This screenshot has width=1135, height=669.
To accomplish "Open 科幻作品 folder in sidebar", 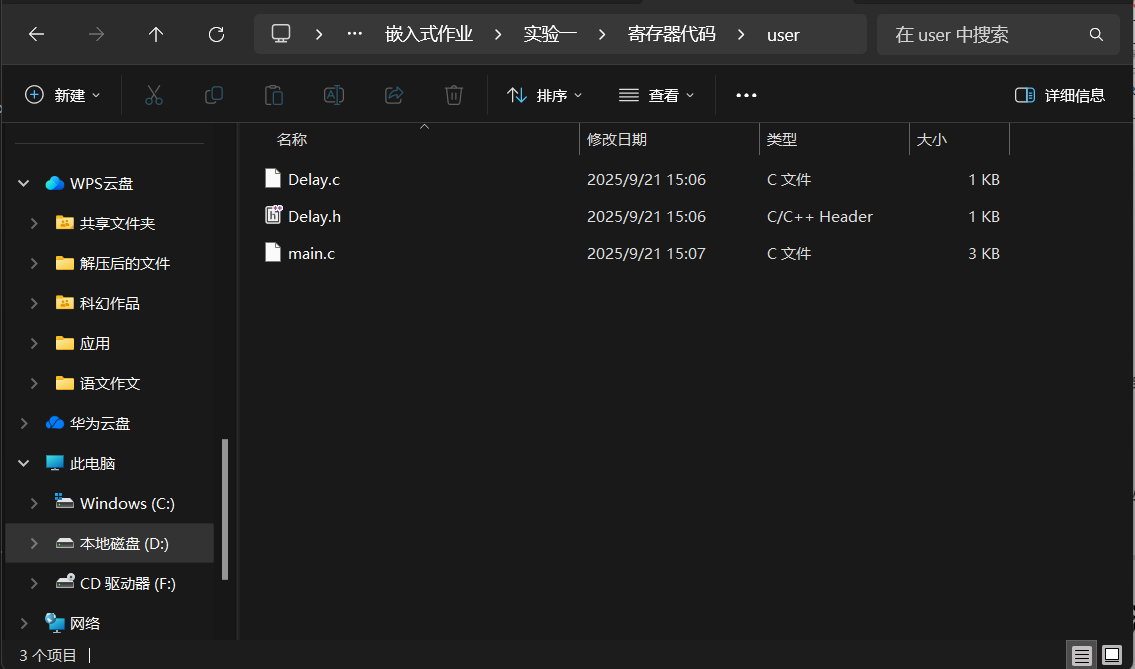I will [x=109, y=303].
